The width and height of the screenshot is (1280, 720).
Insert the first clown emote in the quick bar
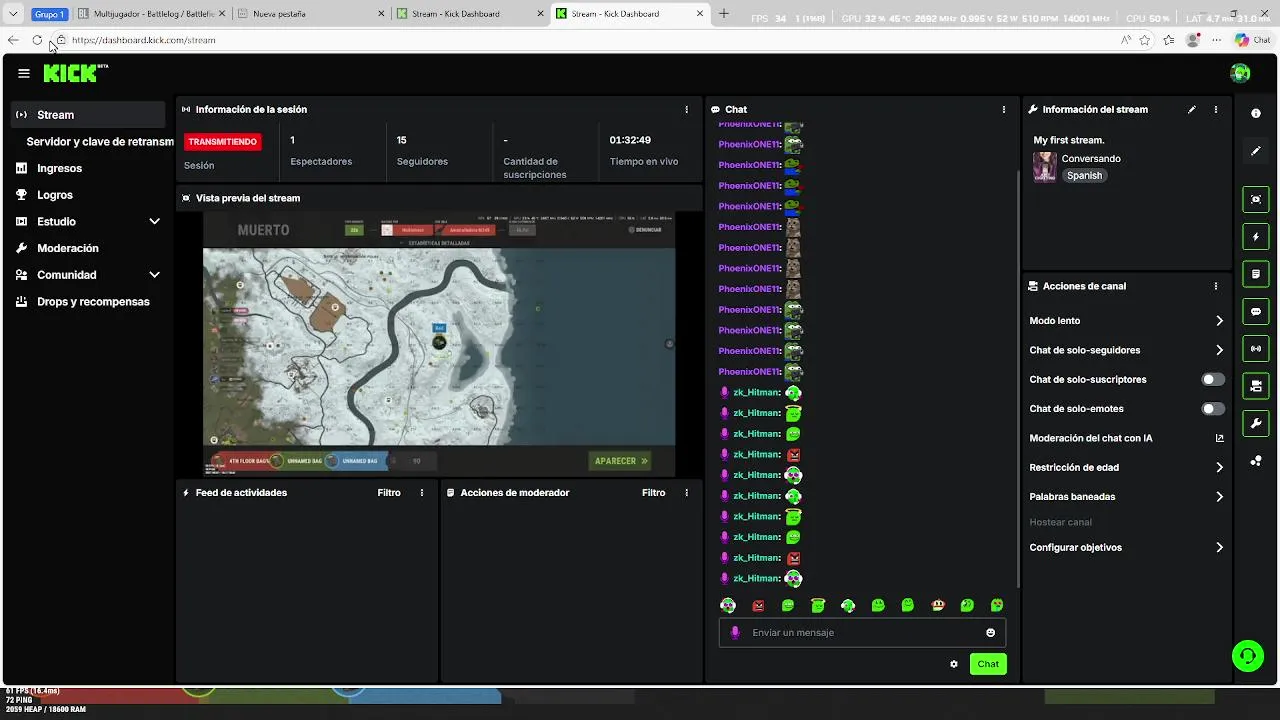coord(728,605)
